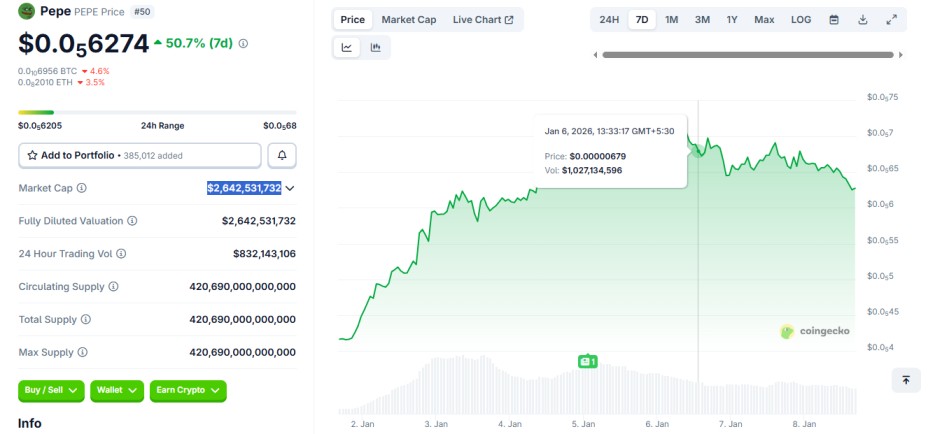Click the 0.0₁₀6956 BTC price text
This screenshot has height=434, width=928.
point(47,71)
